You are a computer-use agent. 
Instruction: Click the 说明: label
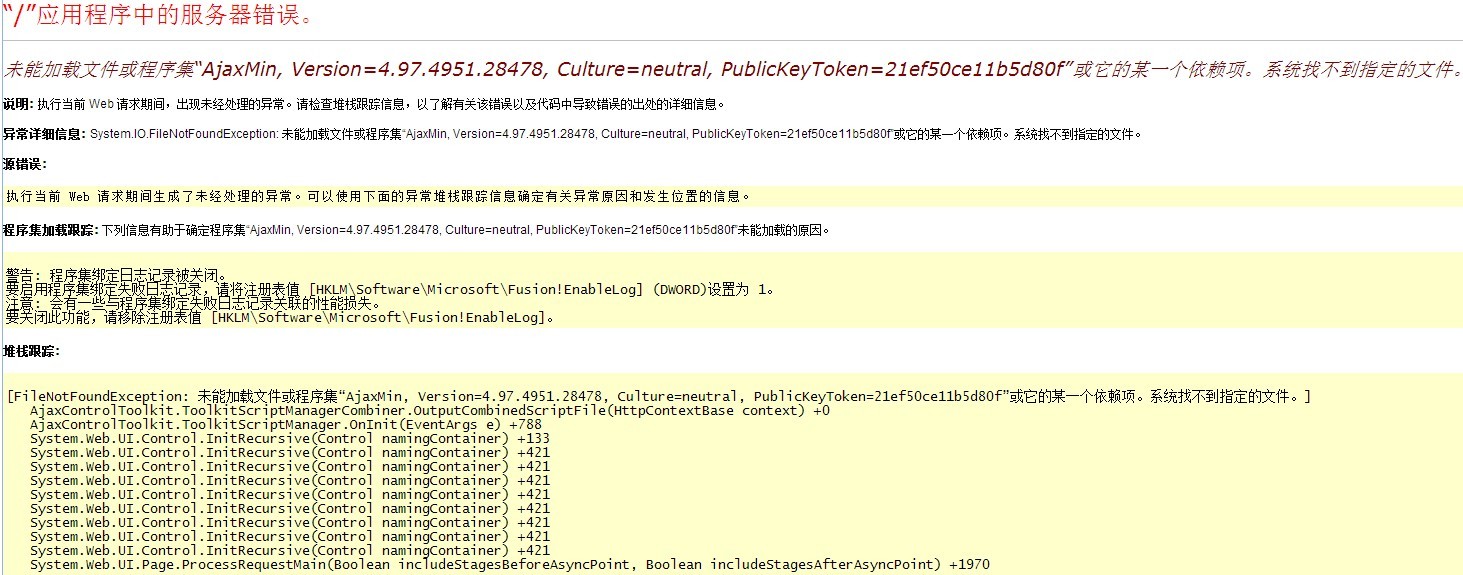coord(18,104)
